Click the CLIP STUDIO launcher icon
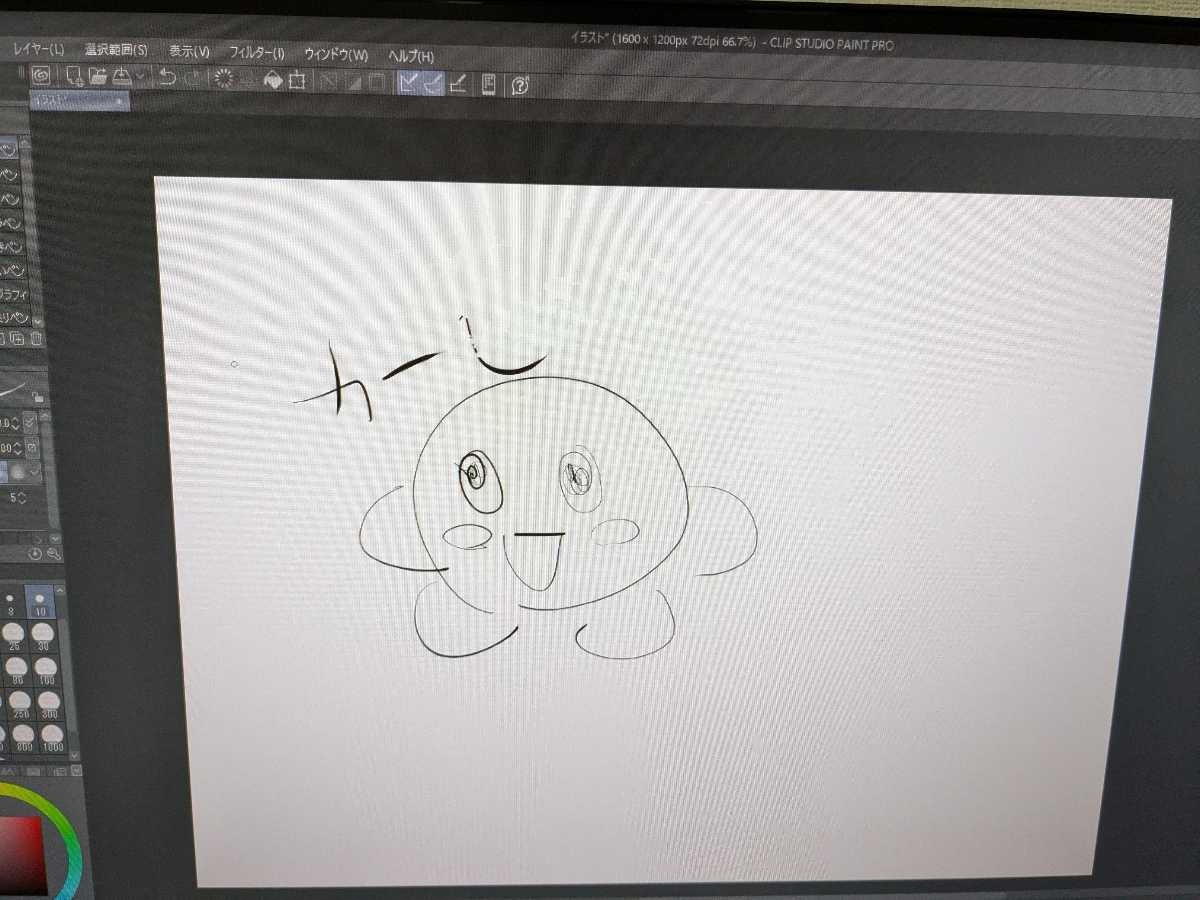This screenshot has height=900, width=1200. click(x=41, y=75)
